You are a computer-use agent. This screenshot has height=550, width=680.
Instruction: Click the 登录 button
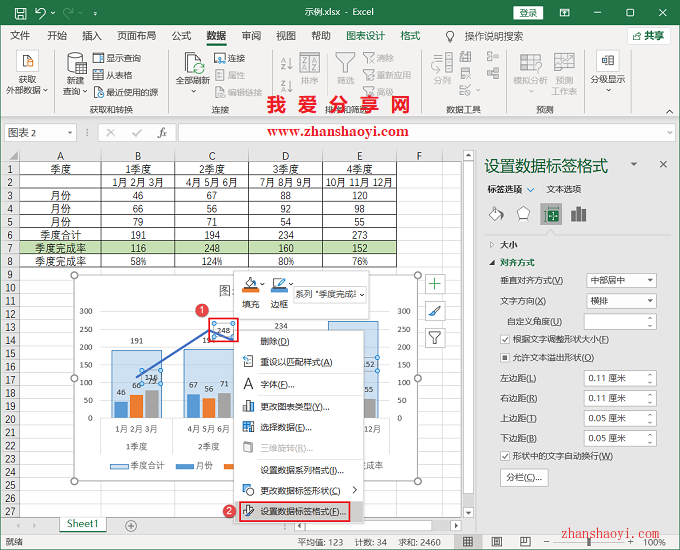[x=528, y=13]
